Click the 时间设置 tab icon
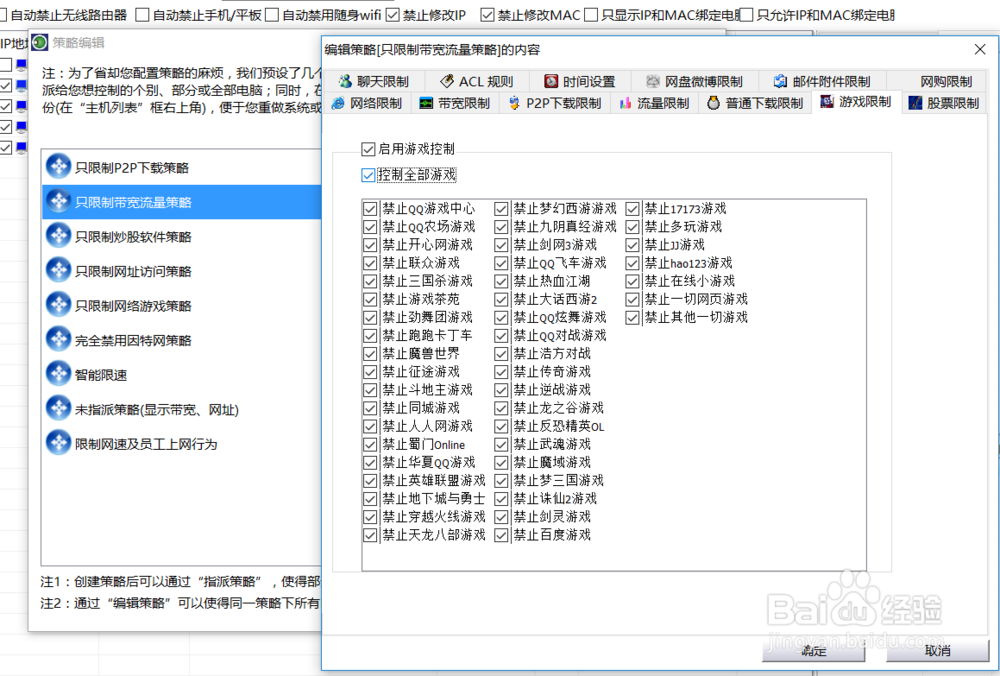Screen dimensions: 1000x676 tap(551, 81)
